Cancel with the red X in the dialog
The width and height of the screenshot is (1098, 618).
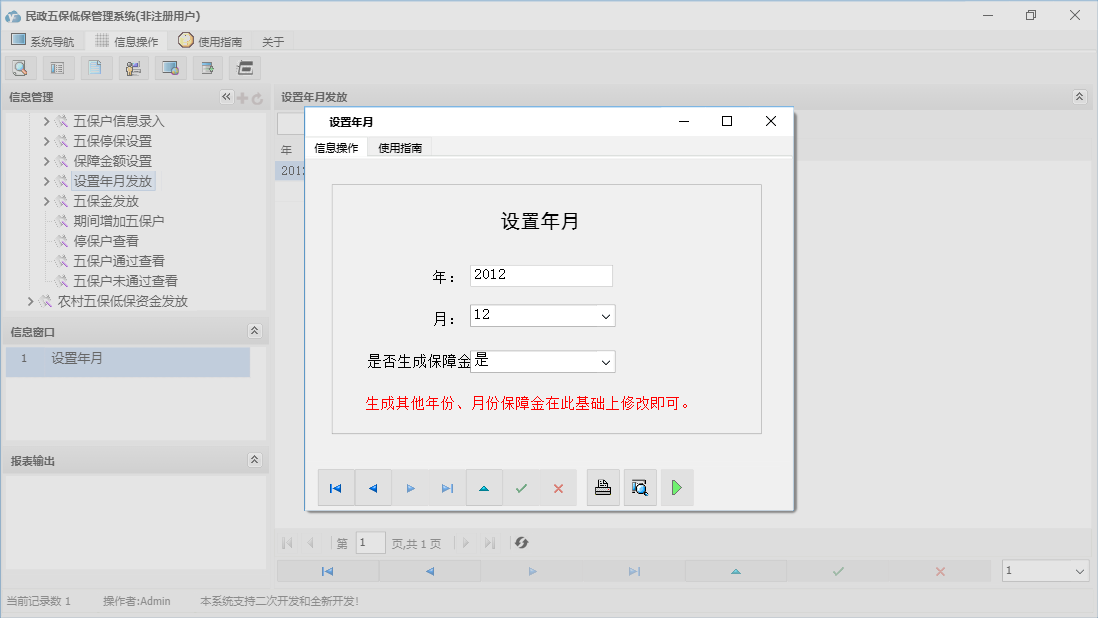(x=557, y=487)
